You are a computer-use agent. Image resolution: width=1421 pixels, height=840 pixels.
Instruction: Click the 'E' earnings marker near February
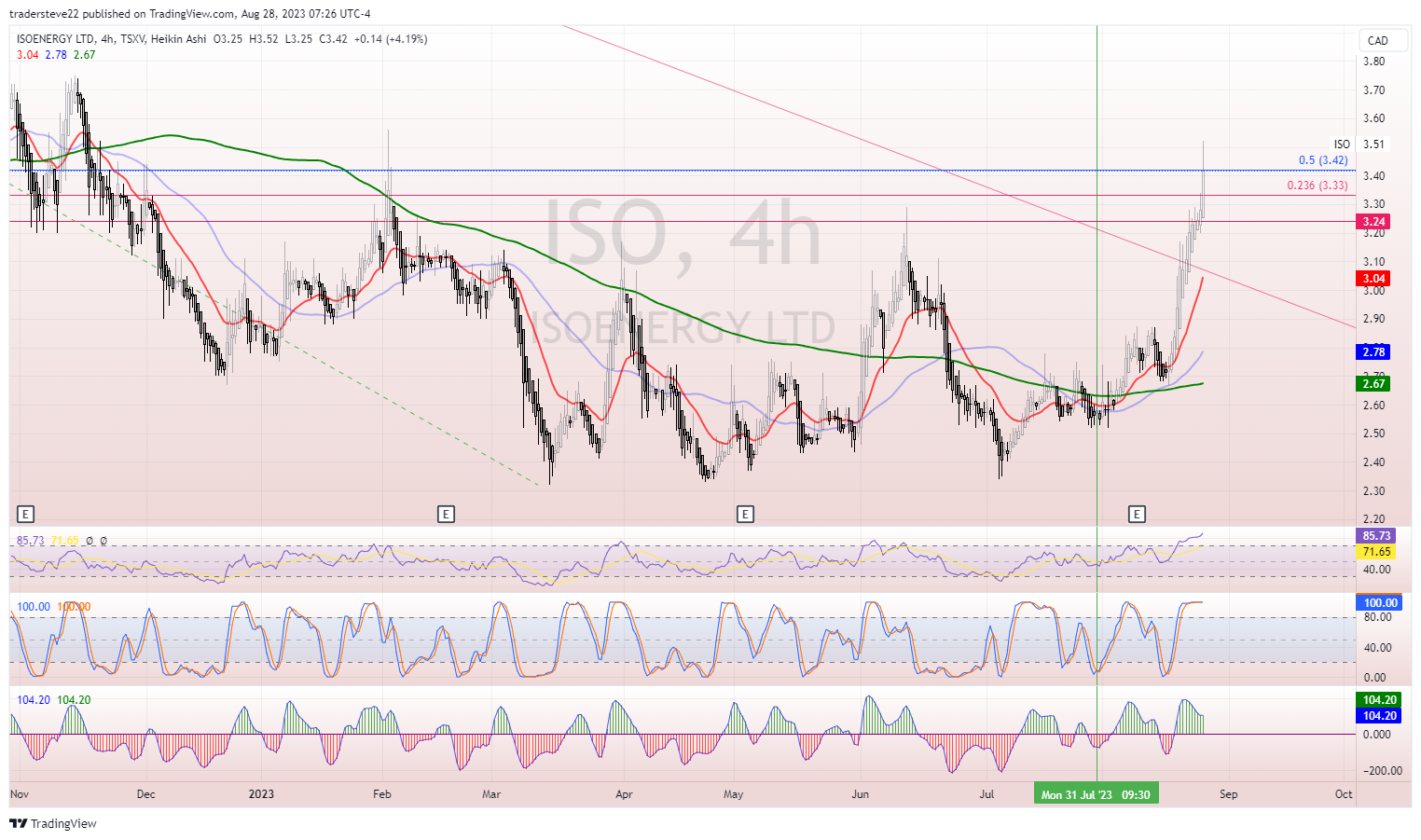tap(446, 514)
